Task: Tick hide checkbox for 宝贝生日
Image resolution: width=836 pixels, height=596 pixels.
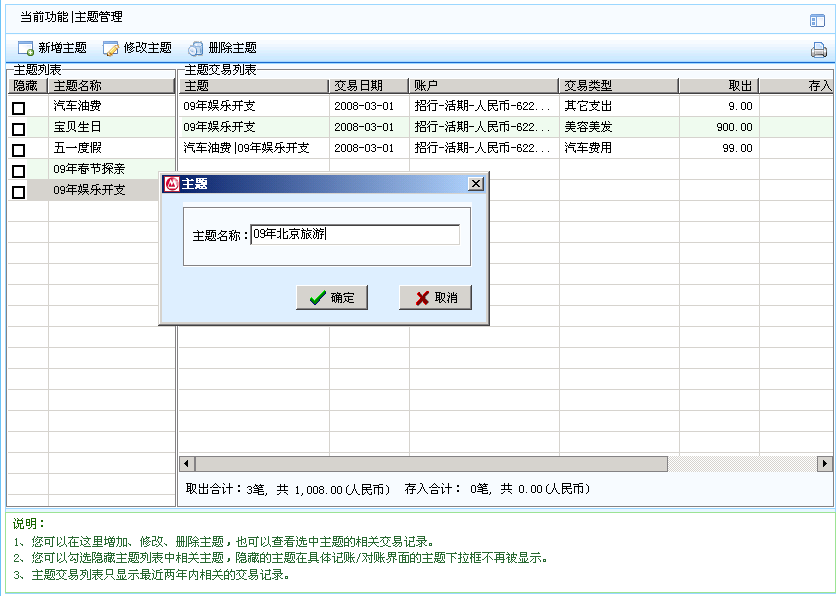Action: (x=18, y=129)
